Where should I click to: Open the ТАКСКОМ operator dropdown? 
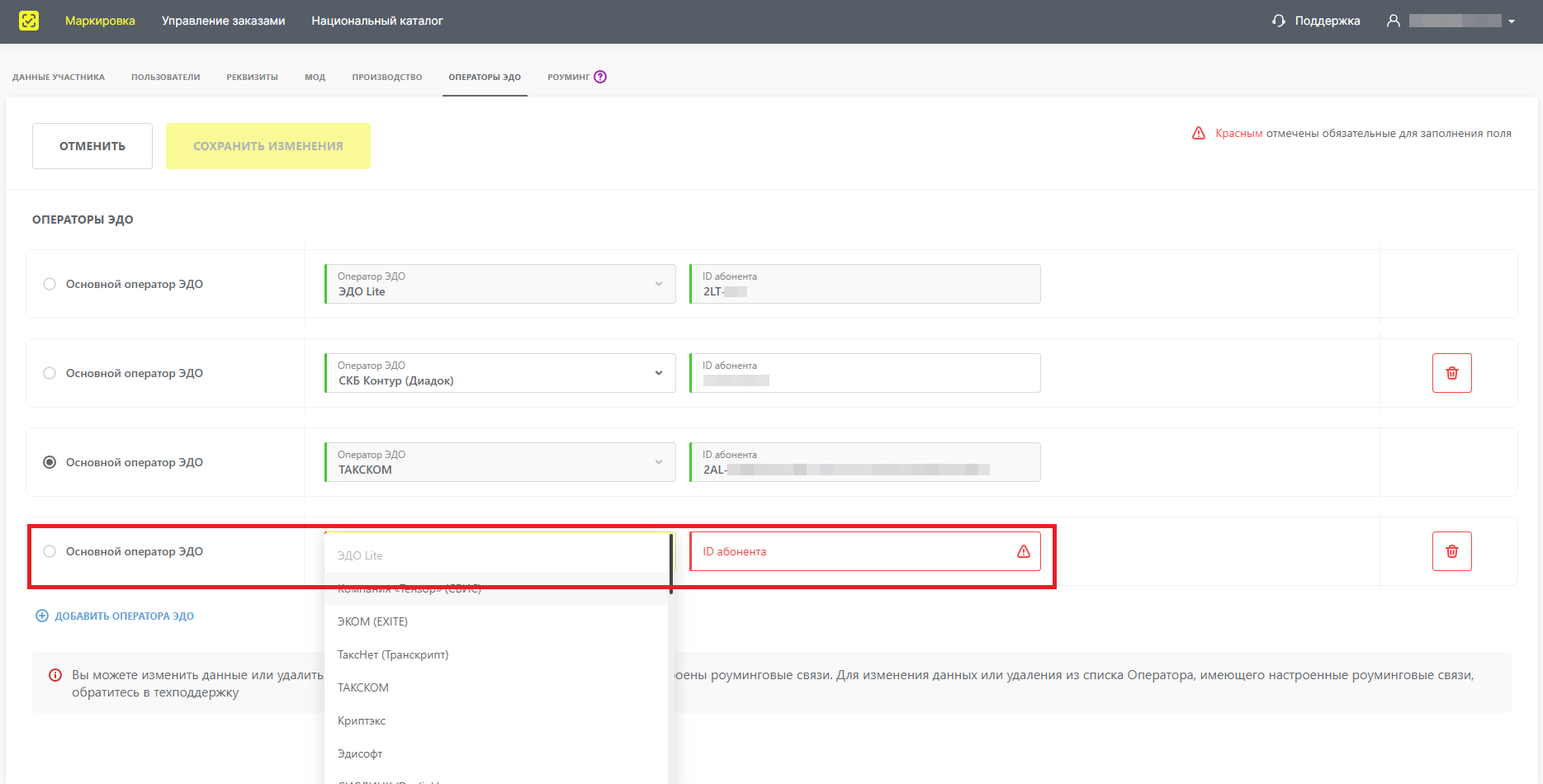500,462
